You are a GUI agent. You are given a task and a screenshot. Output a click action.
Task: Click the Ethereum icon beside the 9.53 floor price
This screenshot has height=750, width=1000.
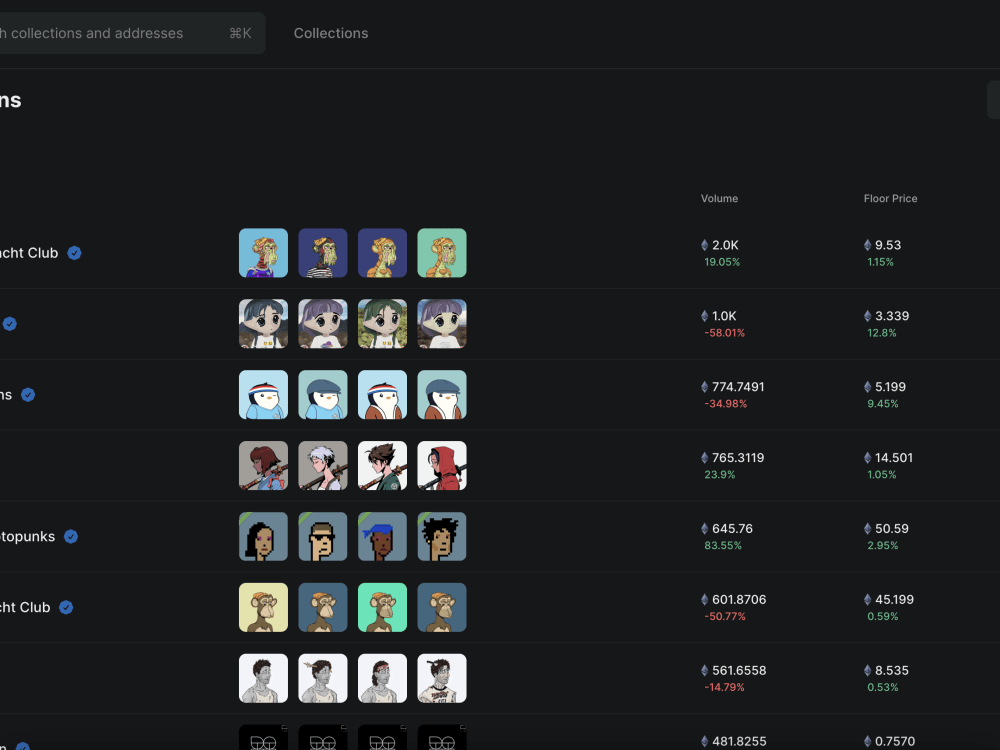click(x=867, y=245)
